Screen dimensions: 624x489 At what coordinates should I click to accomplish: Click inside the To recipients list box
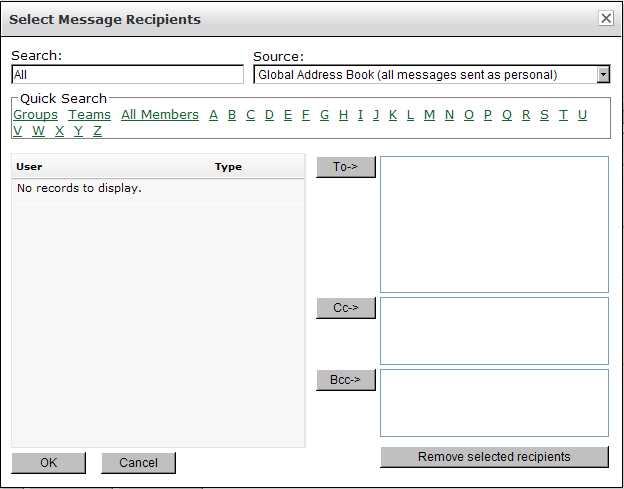point(494,224)
